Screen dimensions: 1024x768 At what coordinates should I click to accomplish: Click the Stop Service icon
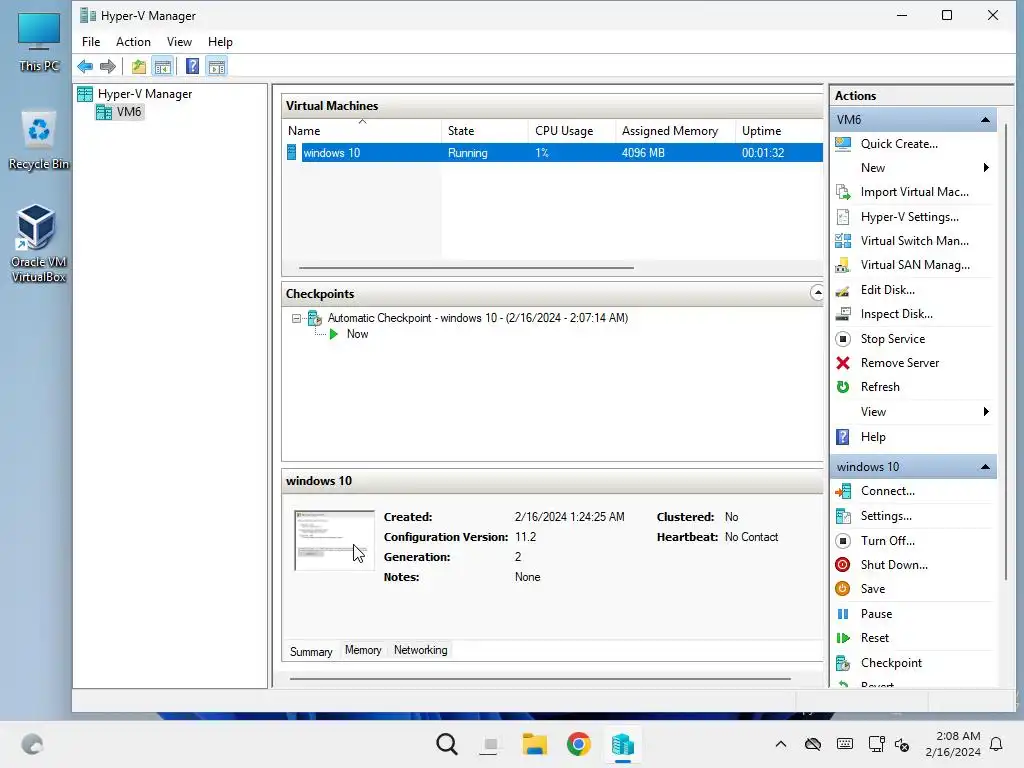(843, 339)
